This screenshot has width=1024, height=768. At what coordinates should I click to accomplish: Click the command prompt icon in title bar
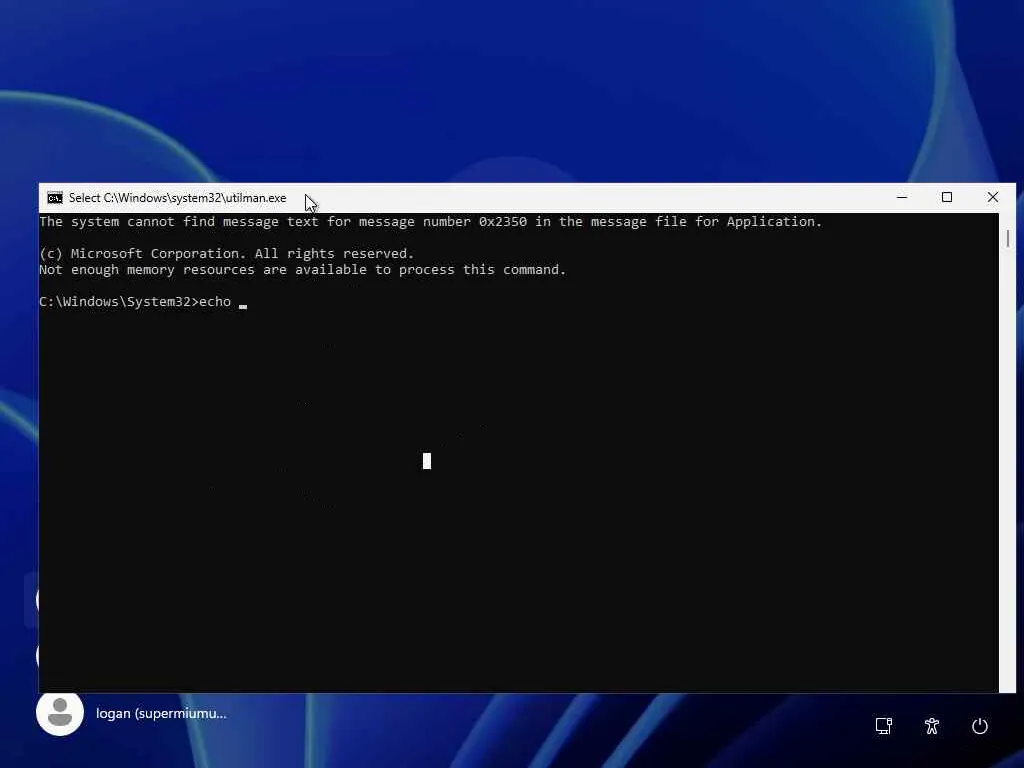(x=55, y=198)
